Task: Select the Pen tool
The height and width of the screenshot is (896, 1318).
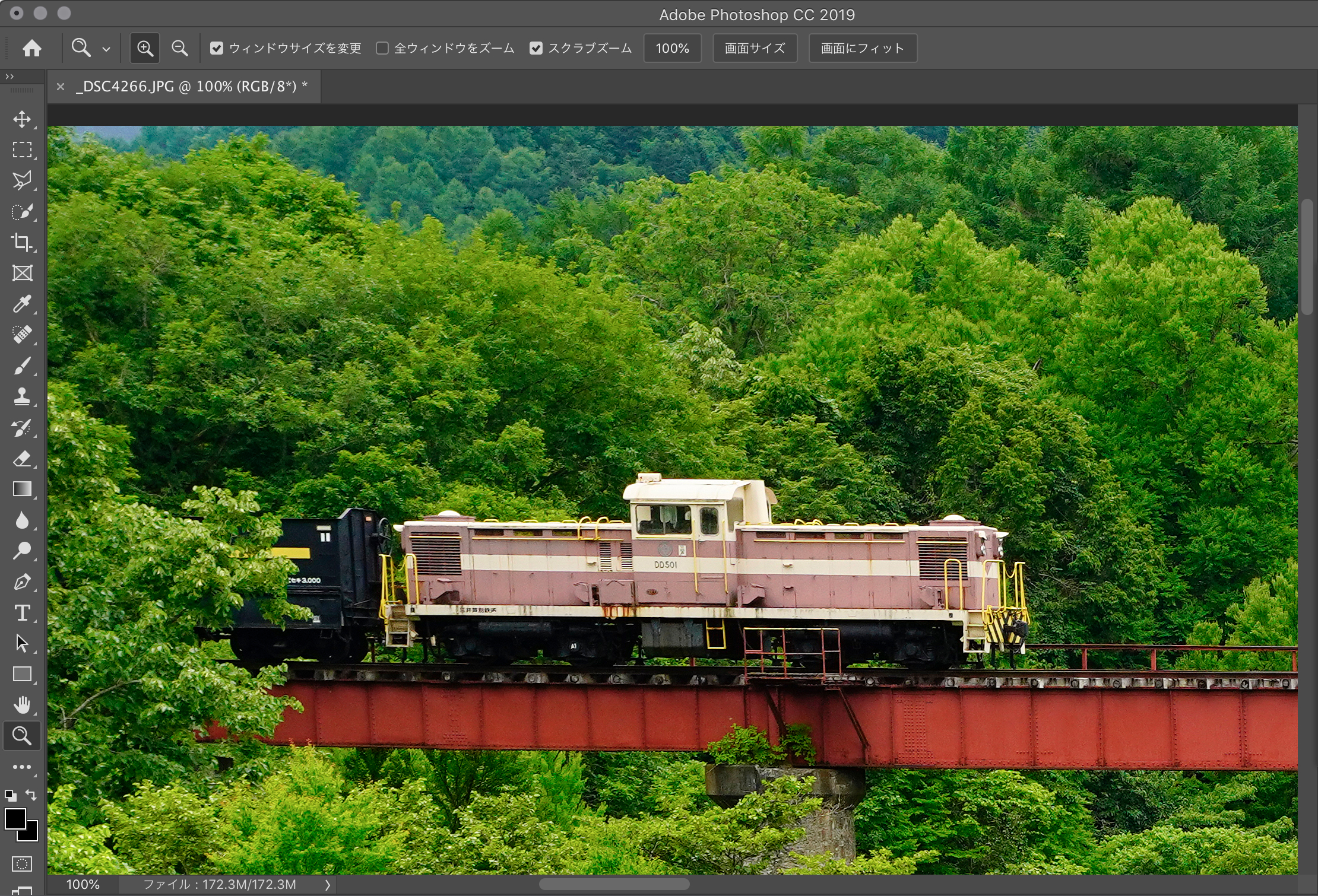Action: pyautogui.click(x=22, y=582)
